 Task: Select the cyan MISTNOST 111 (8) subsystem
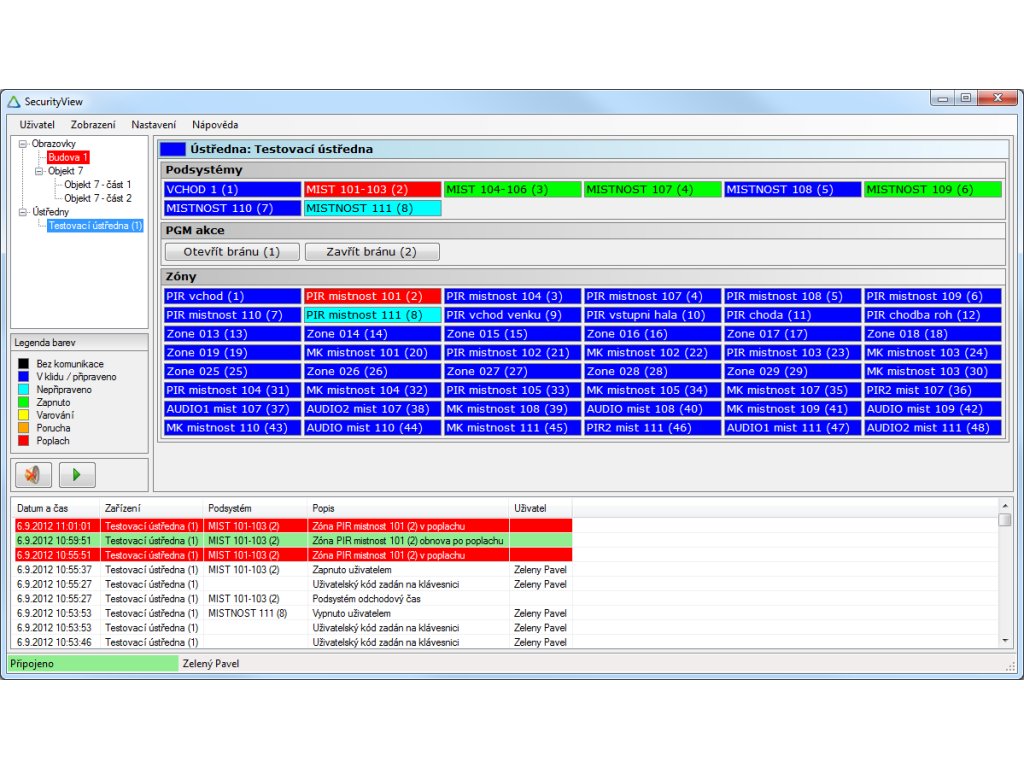[372, 208]
